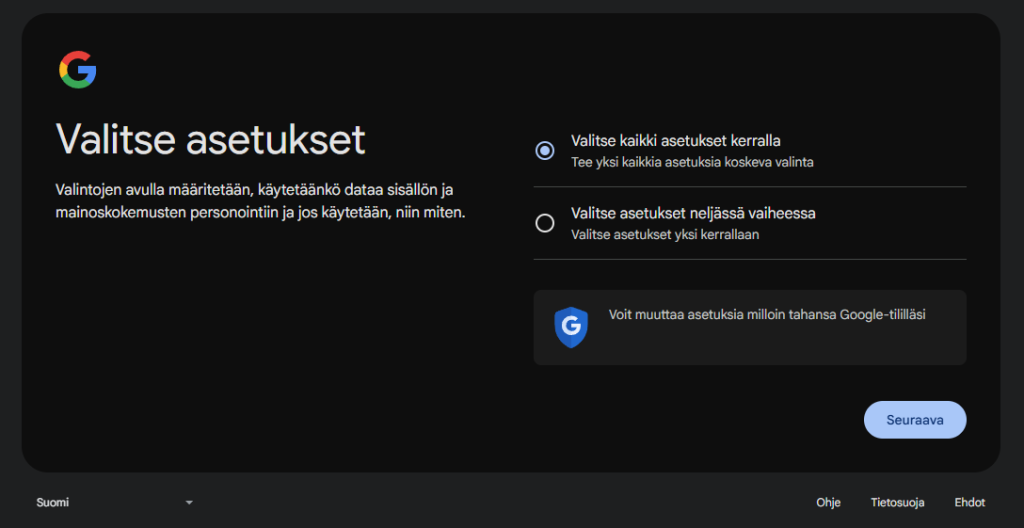Click the 'Valitse asetukset yksi kerrallaan' subtitle
Viewport: 1024px width, 528px height.
click(x=664, y=235)
